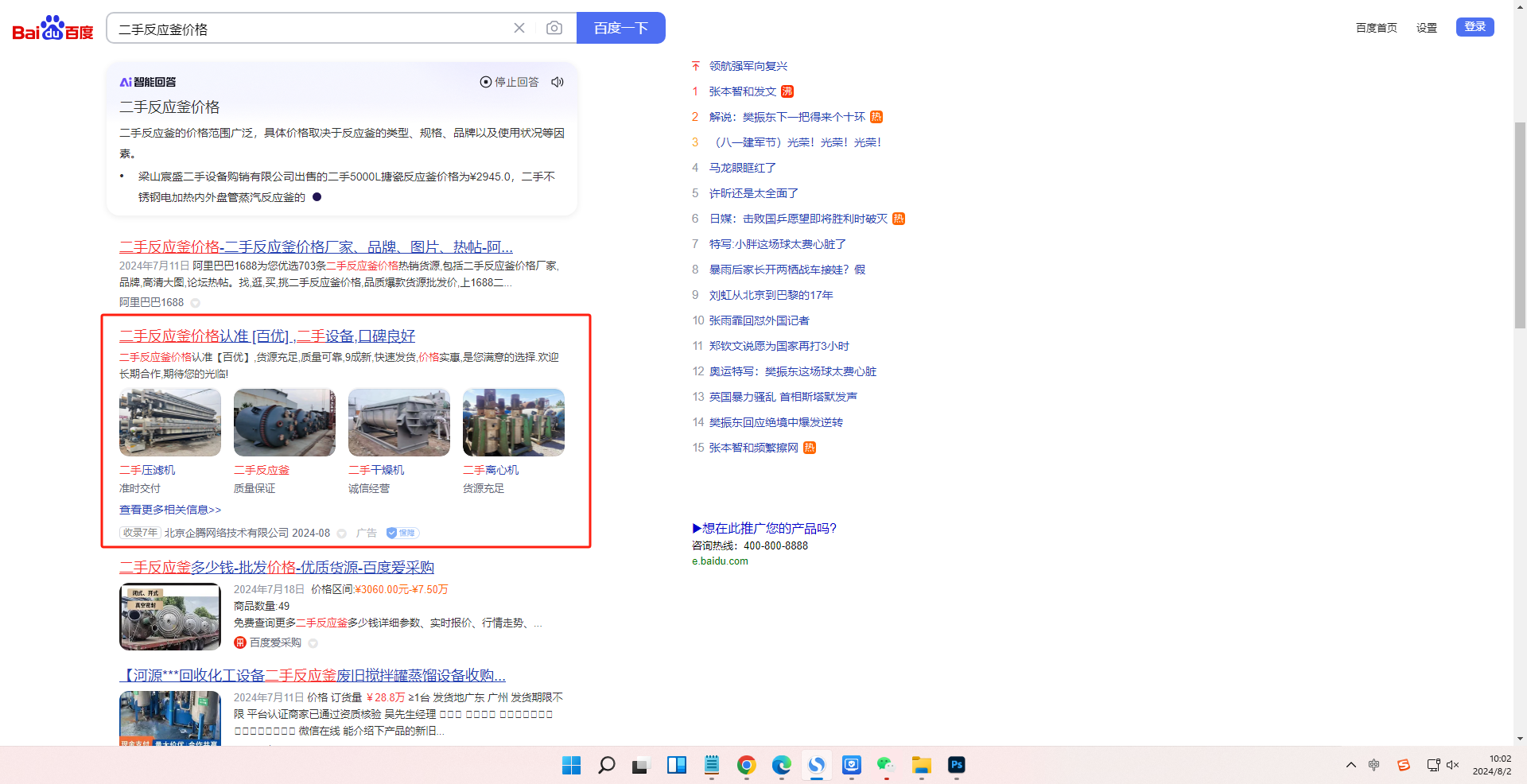The image size is (1527, 784).
Task: Click the blue 保障 shield badge in the ad
Action: coord(402,533)
